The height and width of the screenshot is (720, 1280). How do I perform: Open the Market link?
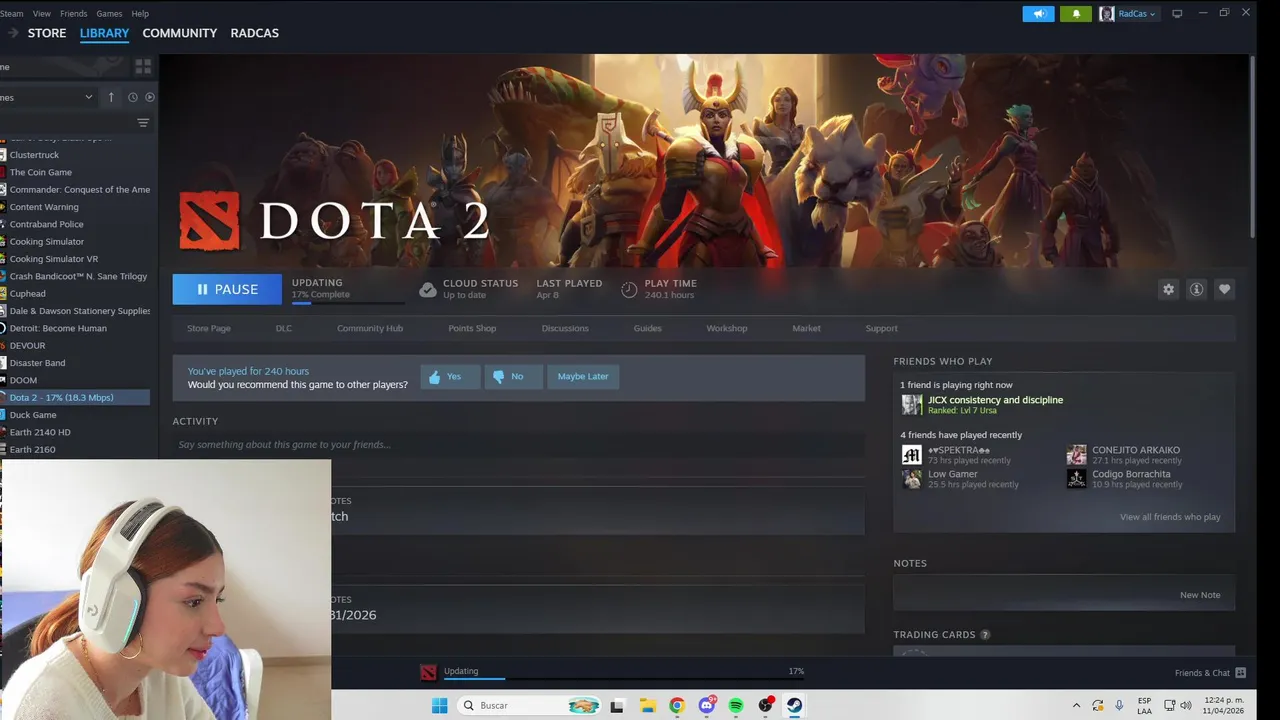(x=806, y=328)
